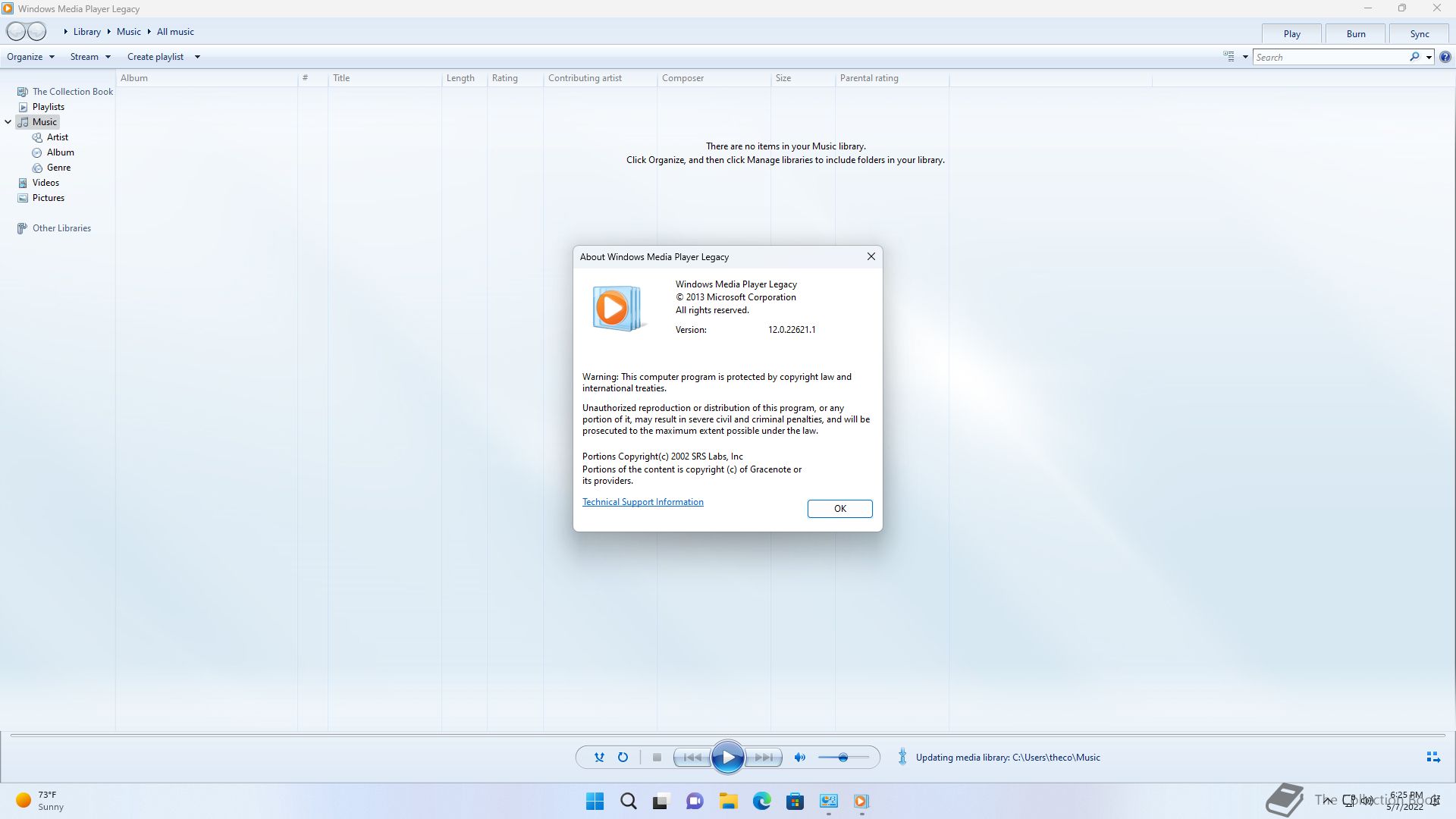Screen dimensions: 1456x819
Task: Open the View options dropdown arrow
Action: pos(1245,57)
